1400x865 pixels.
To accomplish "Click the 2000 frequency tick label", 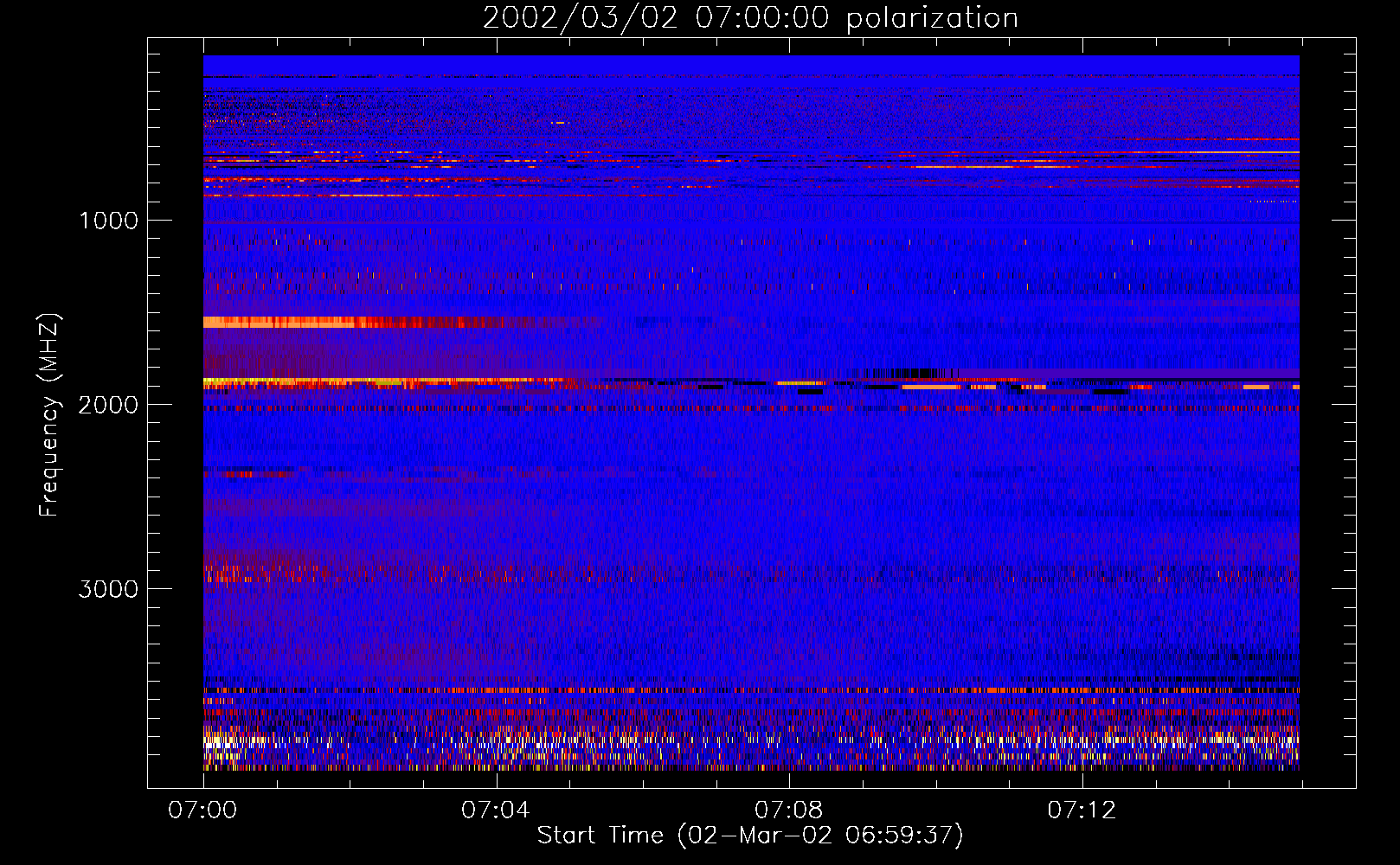I will [x=109, y=405].
